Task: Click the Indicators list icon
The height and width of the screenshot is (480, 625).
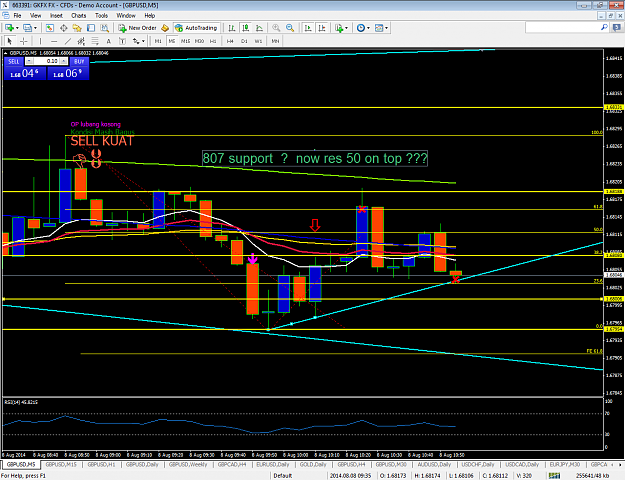Action: click(339, 28)
